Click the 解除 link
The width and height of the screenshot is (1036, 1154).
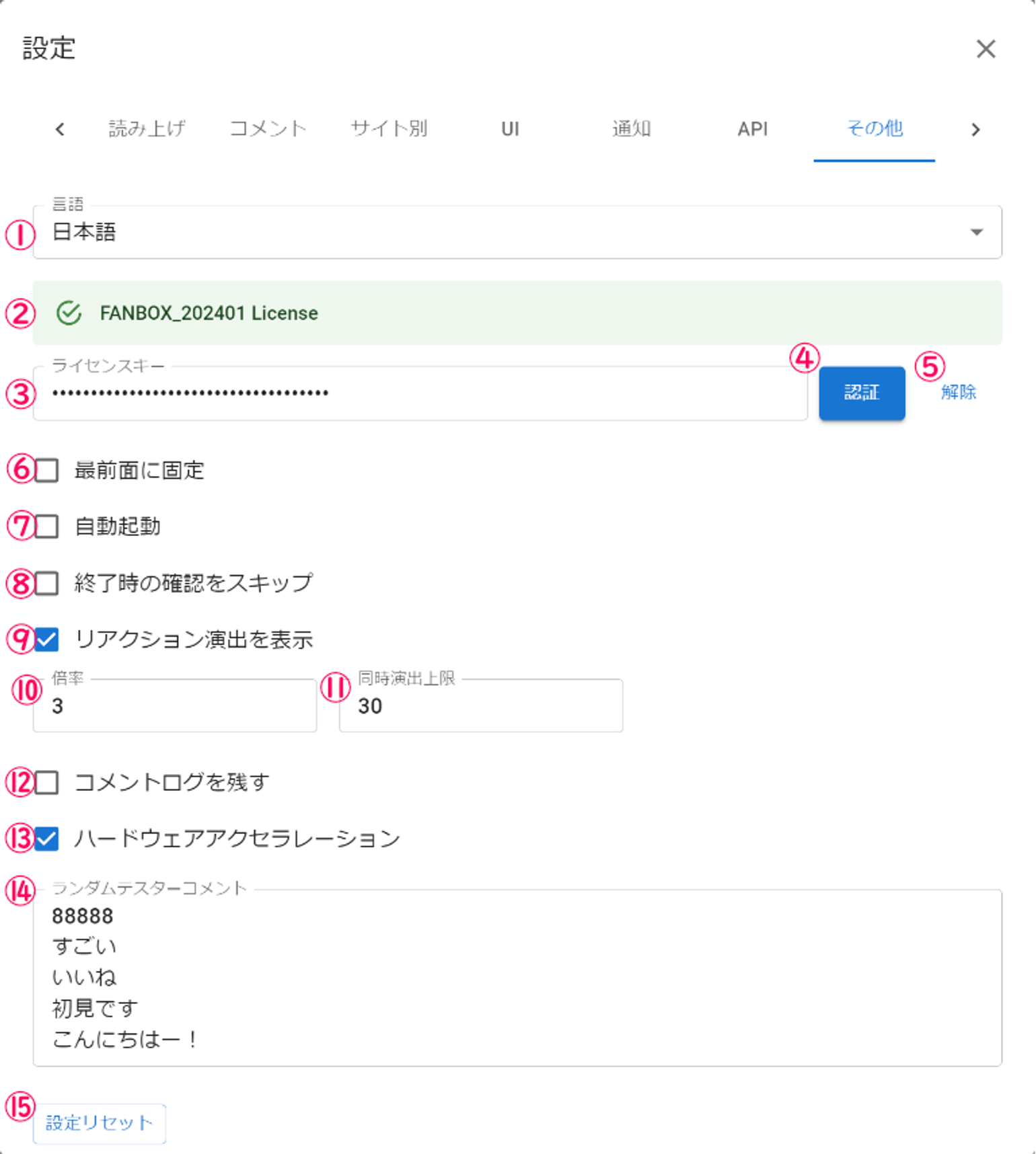coord(958,392)
